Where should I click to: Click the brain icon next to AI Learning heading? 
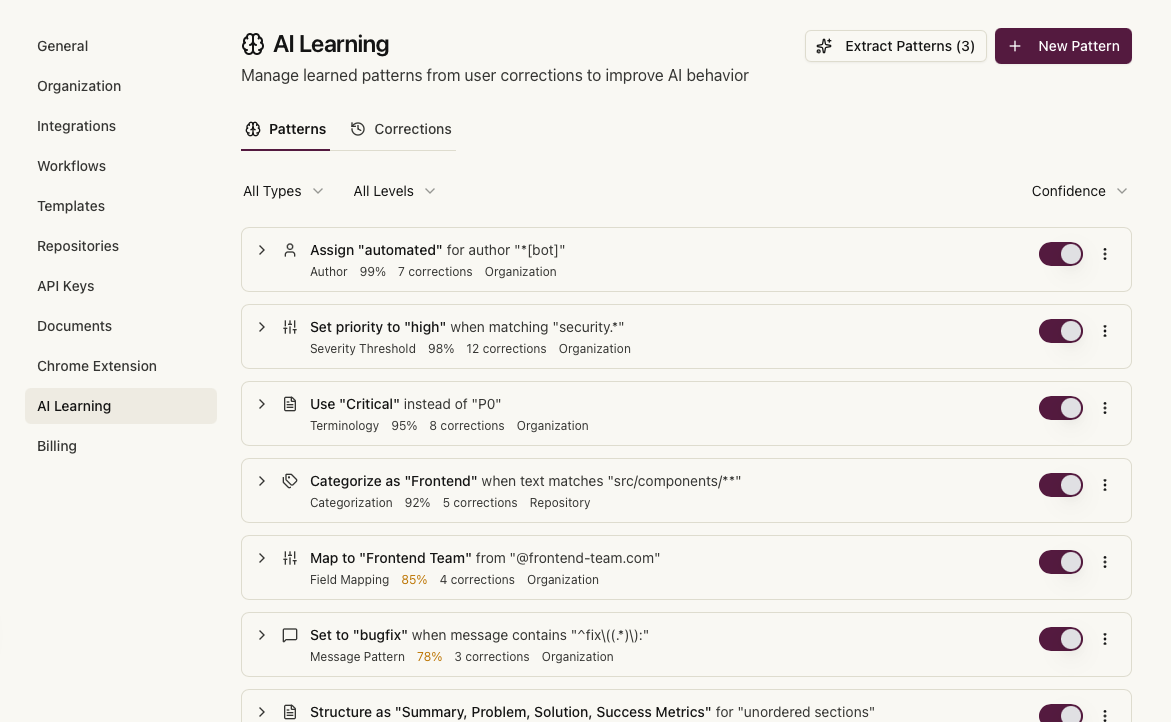(253, 44)
